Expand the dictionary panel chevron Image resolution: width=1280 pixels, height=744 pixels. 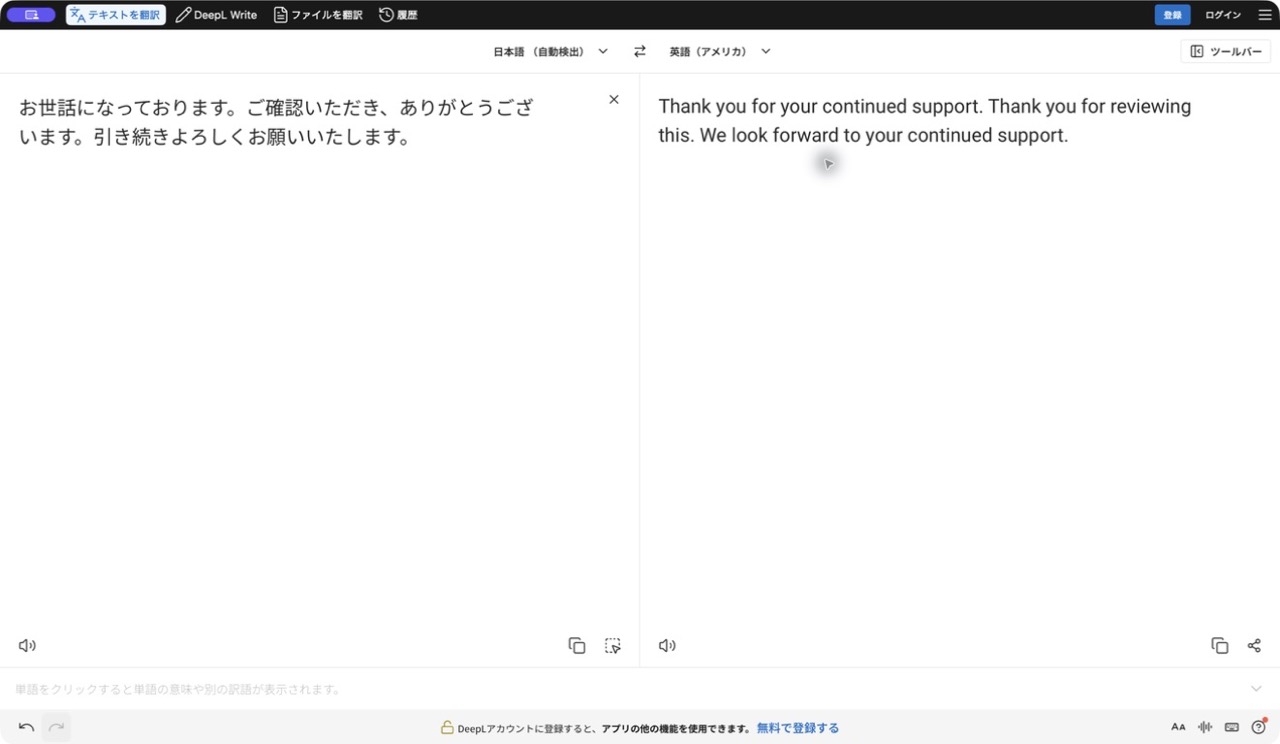click(x=1257, y=689)
